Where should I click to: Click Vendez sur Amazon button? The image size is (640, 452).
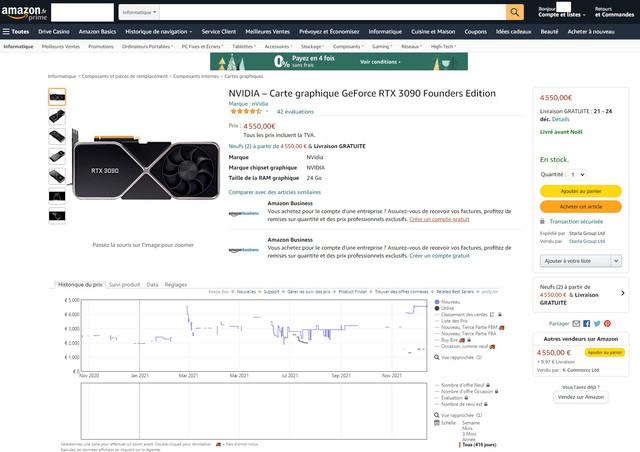[x=580, y=397]
